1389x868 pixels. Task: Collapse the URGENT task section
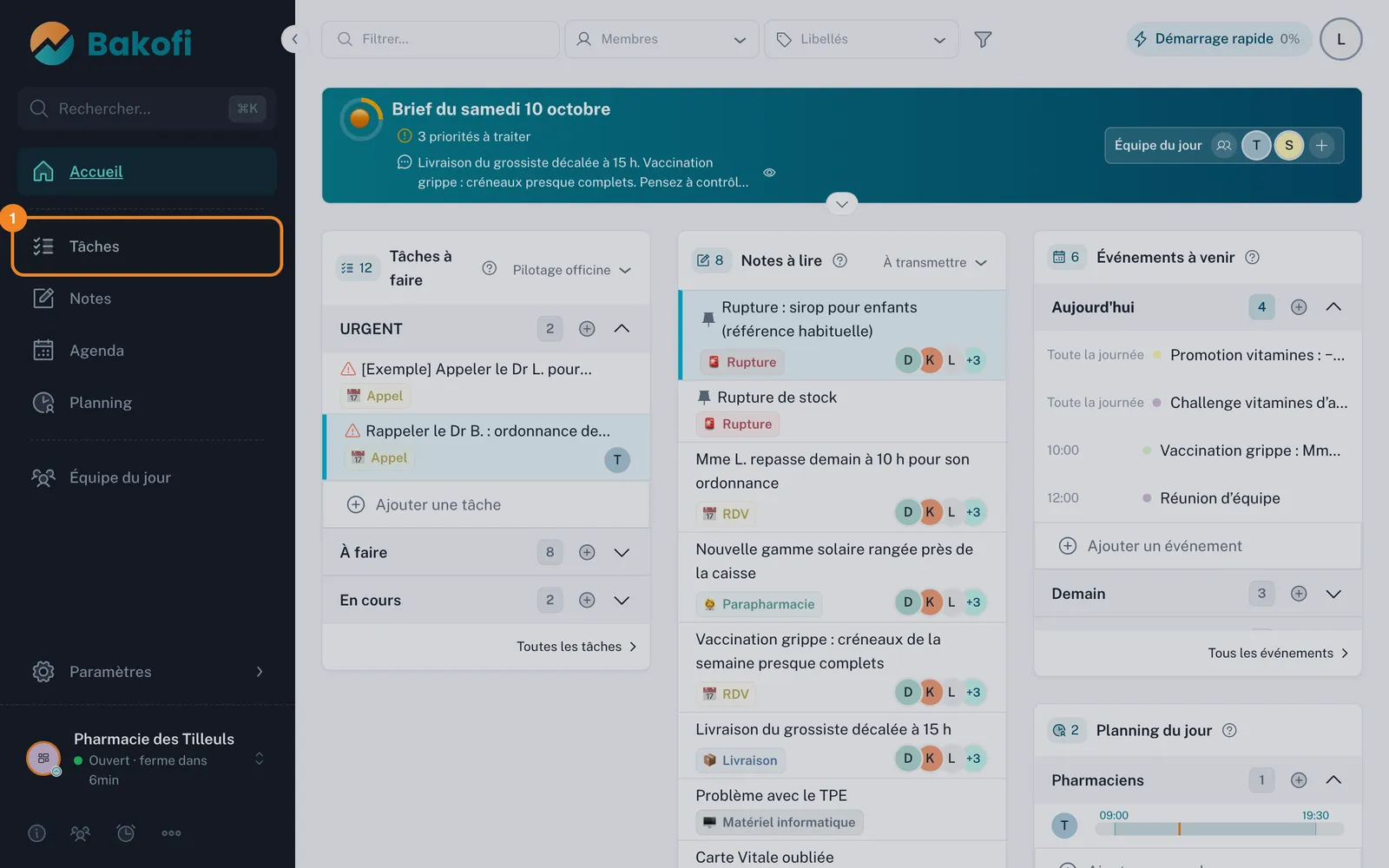(x=622, y=329)
